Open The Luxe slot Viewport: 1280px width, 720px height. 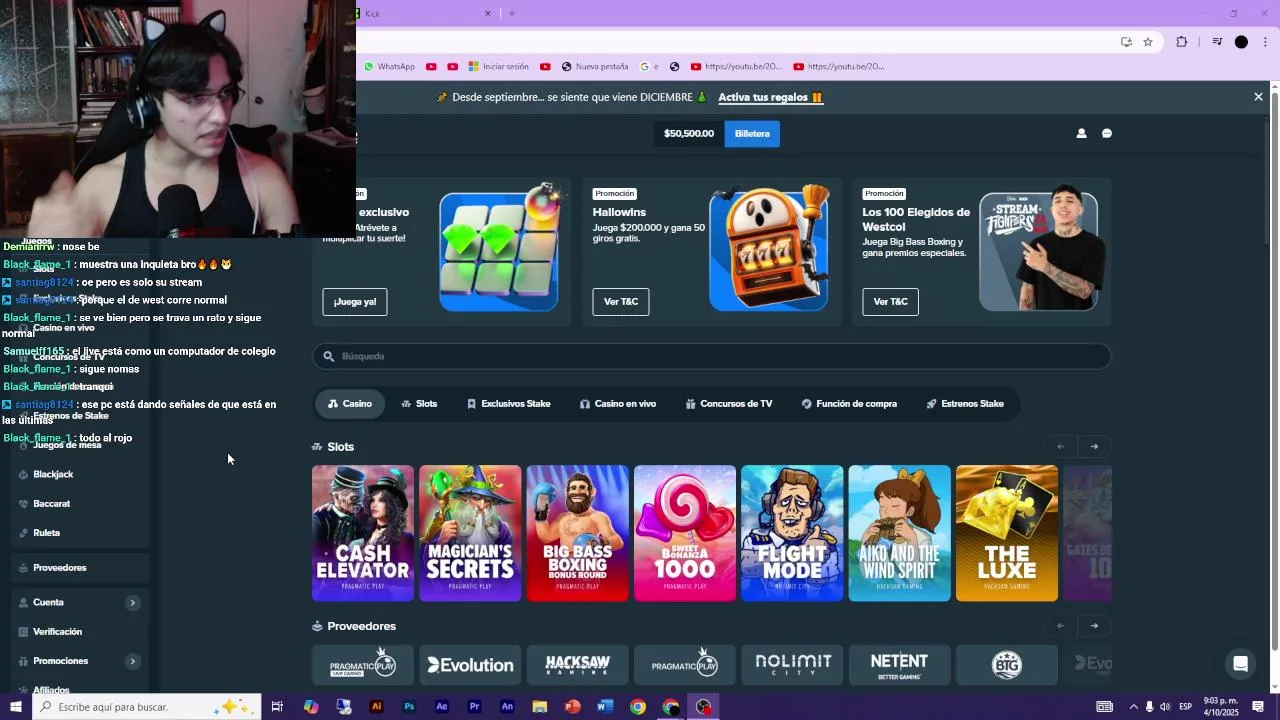click(1007, 533)
